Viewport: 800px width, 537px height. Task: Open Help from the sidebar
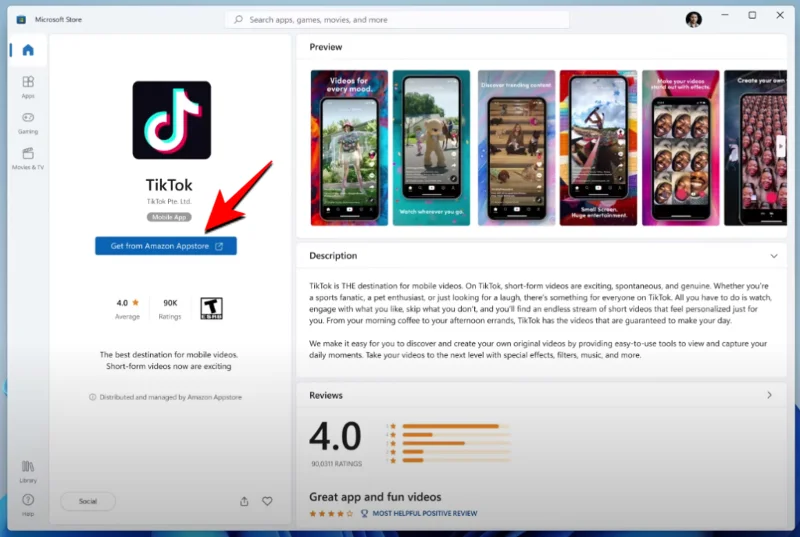click(28, 505)
